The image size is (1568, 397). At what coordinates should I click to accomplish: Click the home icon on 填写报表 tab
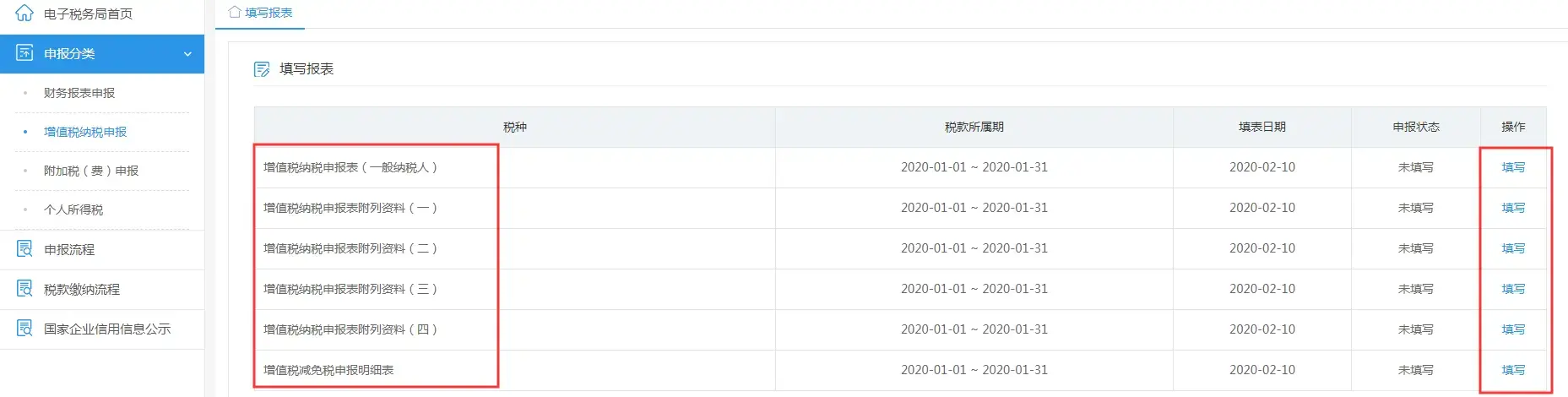point(235,13)
